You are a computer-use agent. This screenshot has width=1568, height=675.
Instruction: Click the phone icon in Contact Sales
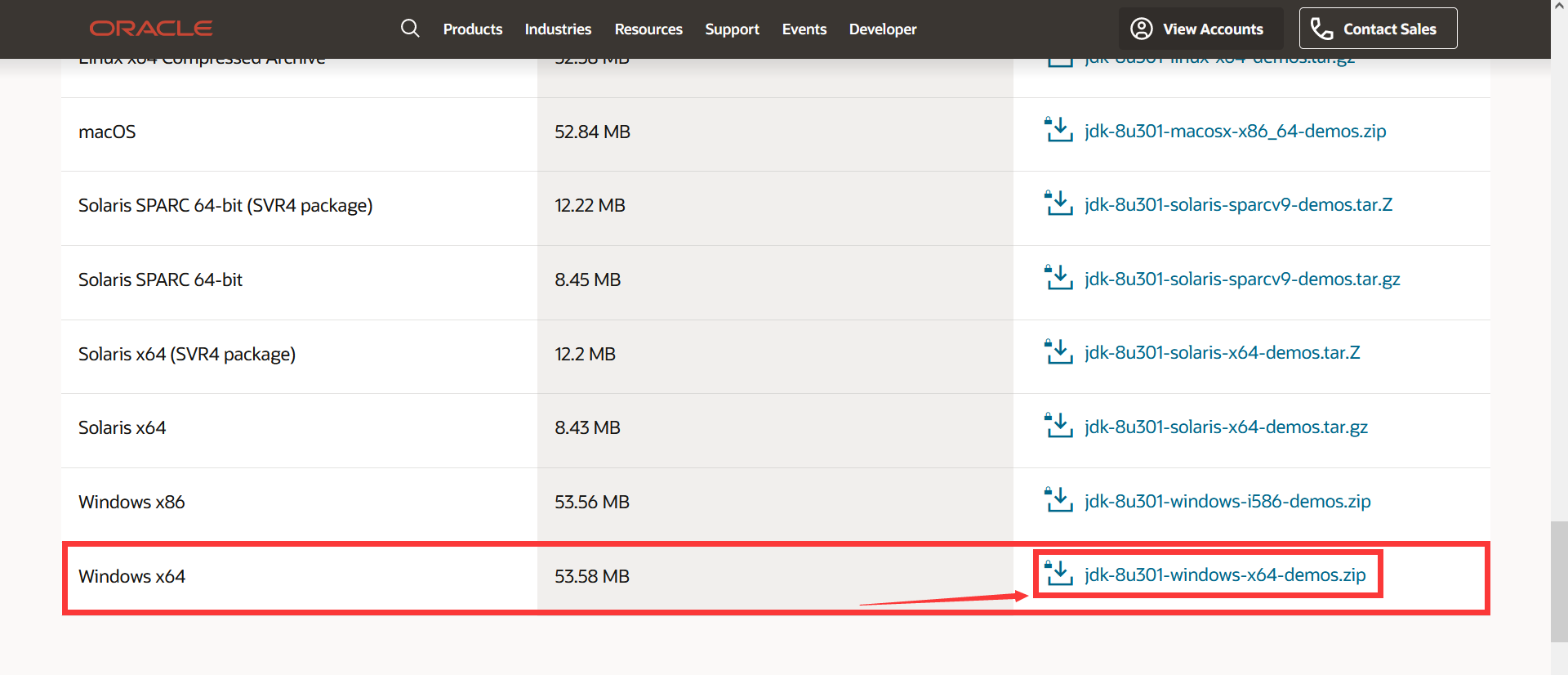[1321, 29]
